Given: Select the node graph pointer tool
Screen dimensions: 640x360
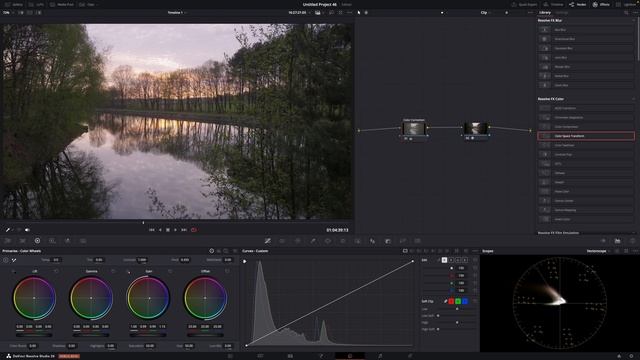Looking at the screenshot, I should 359,13.
